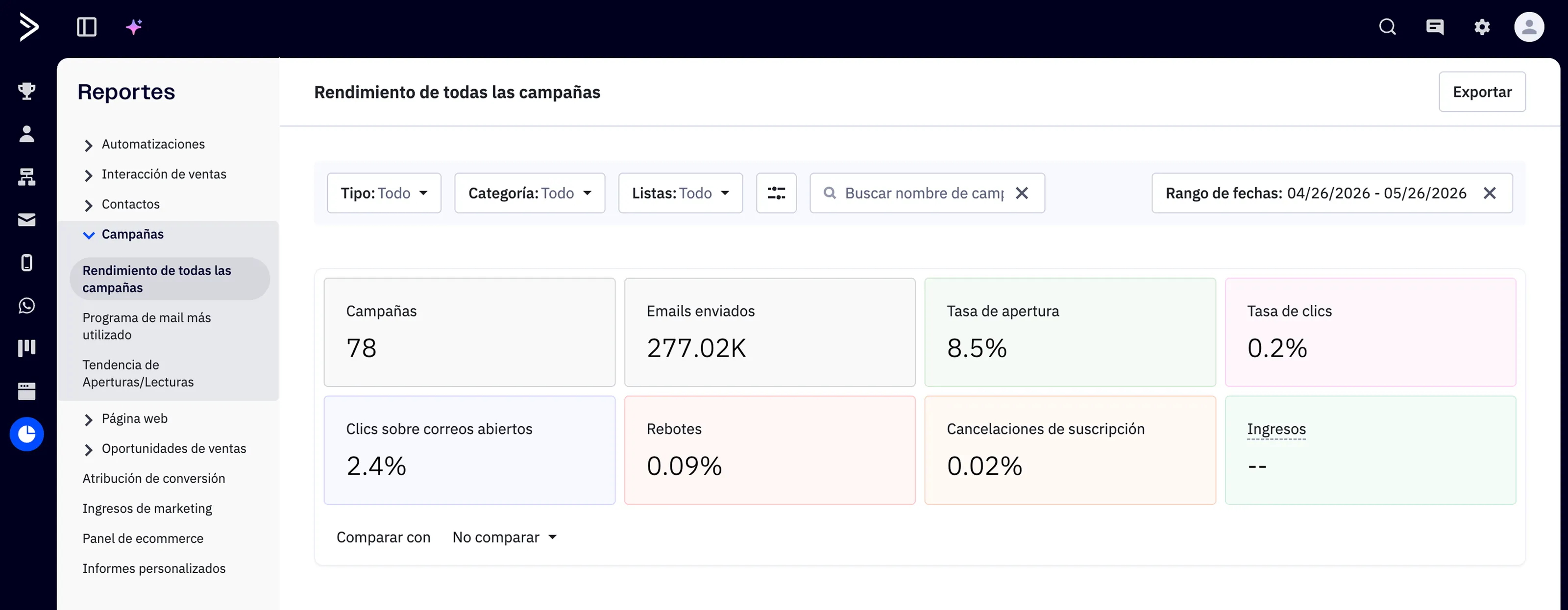Open the Listas: Todo dropdown
1568x610 pixels.
click(681, 193)
